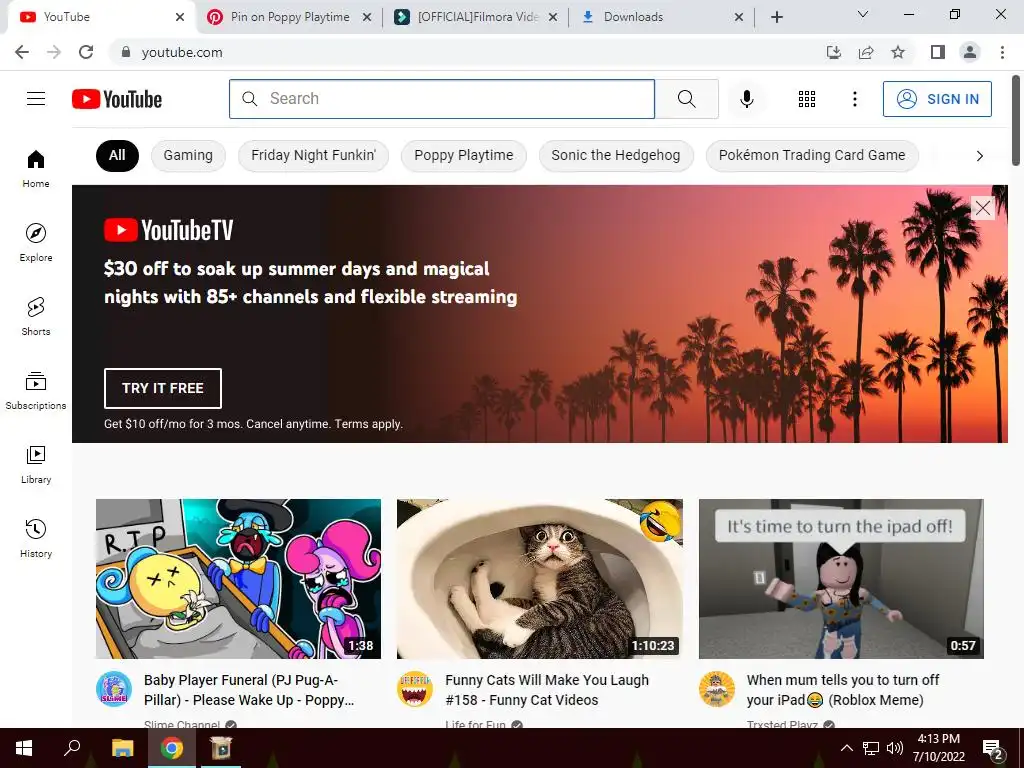Show hidden system tray icons

pyautogui.click(x=846, y=748)
